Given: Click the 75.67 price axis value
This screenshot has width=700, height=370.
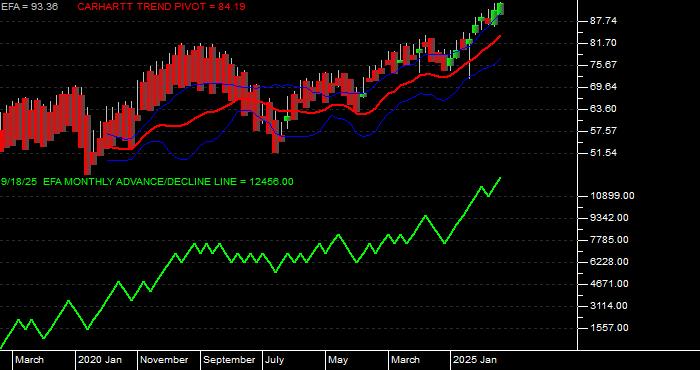Looking at the screenshot, I should click(x=603, y=65).
